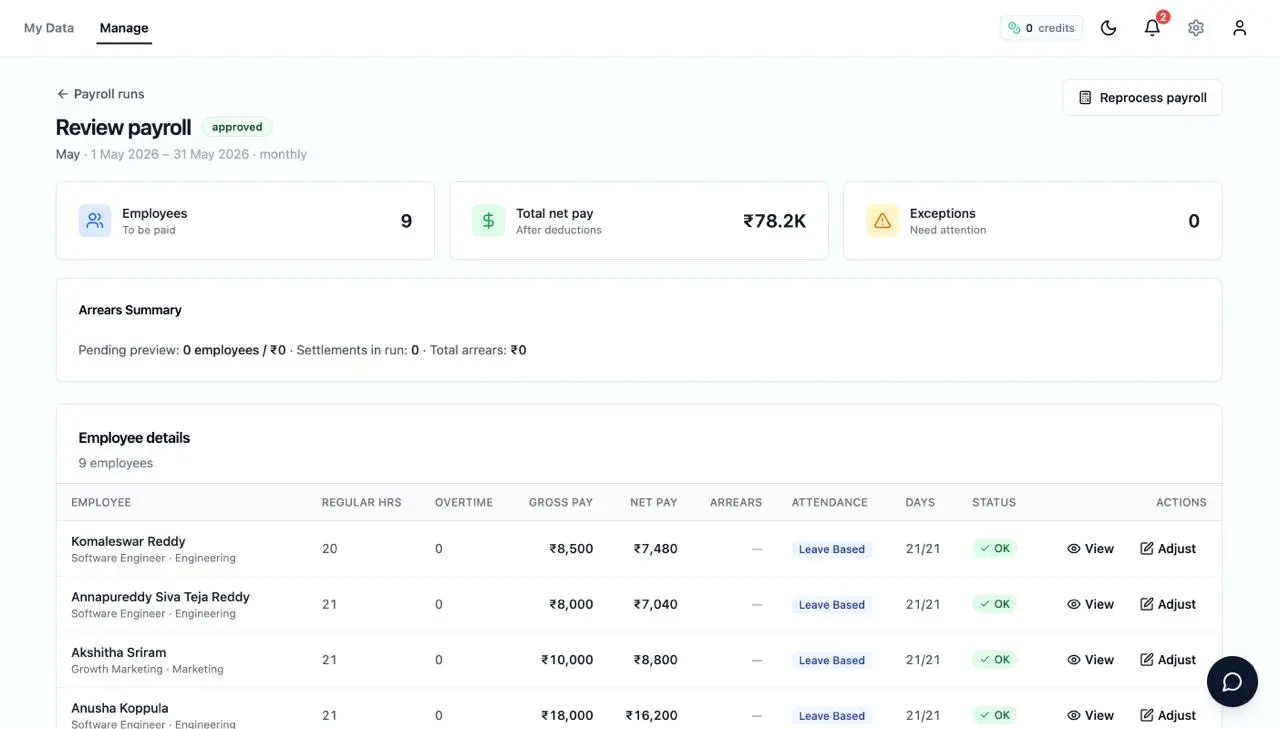Click Annapureddy's OK status badge
The height and width of the screenshot is (729, 1280).
coord(994,604)
